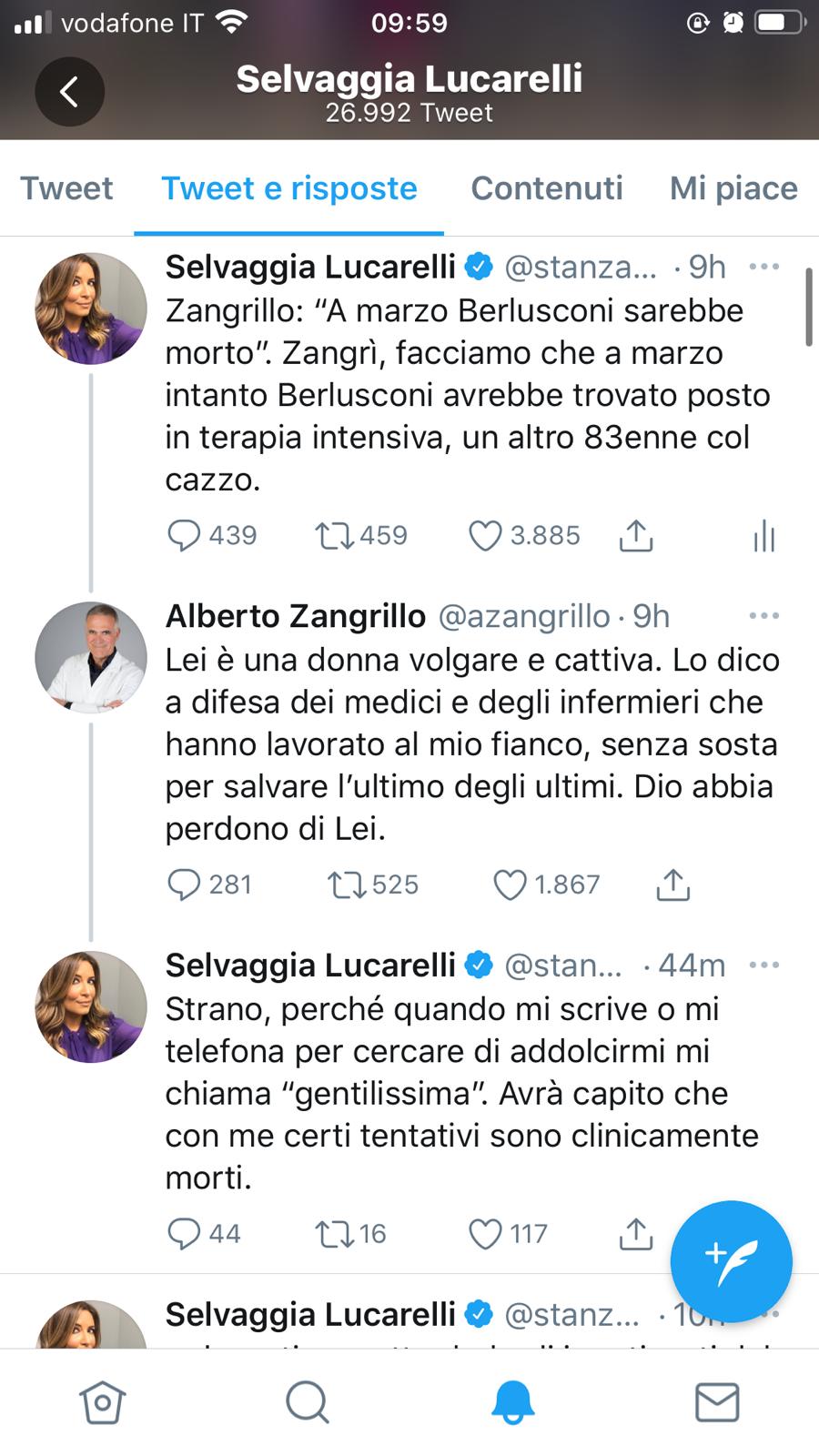Open the Notifications bell icon

512,1401
